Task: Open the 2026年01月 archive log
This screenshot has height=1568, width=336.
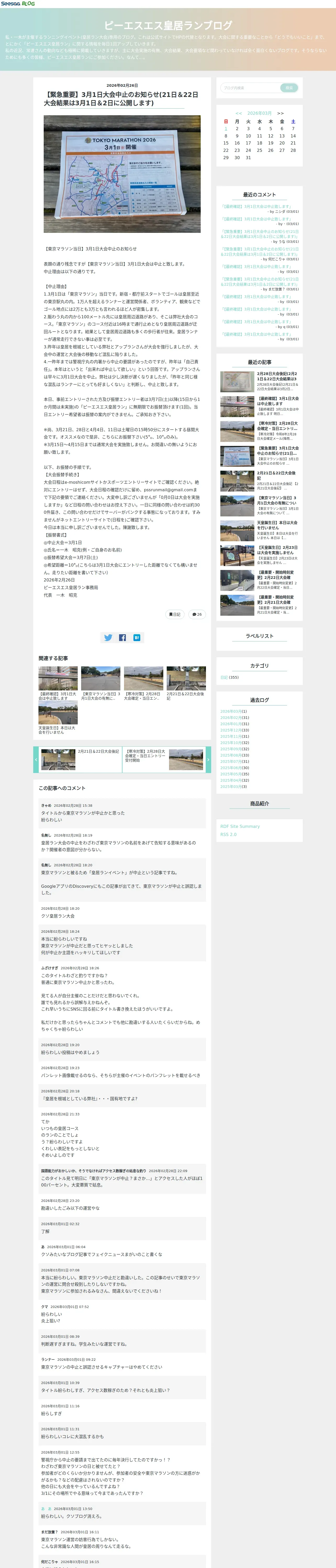Action: (x=231, y=724)
